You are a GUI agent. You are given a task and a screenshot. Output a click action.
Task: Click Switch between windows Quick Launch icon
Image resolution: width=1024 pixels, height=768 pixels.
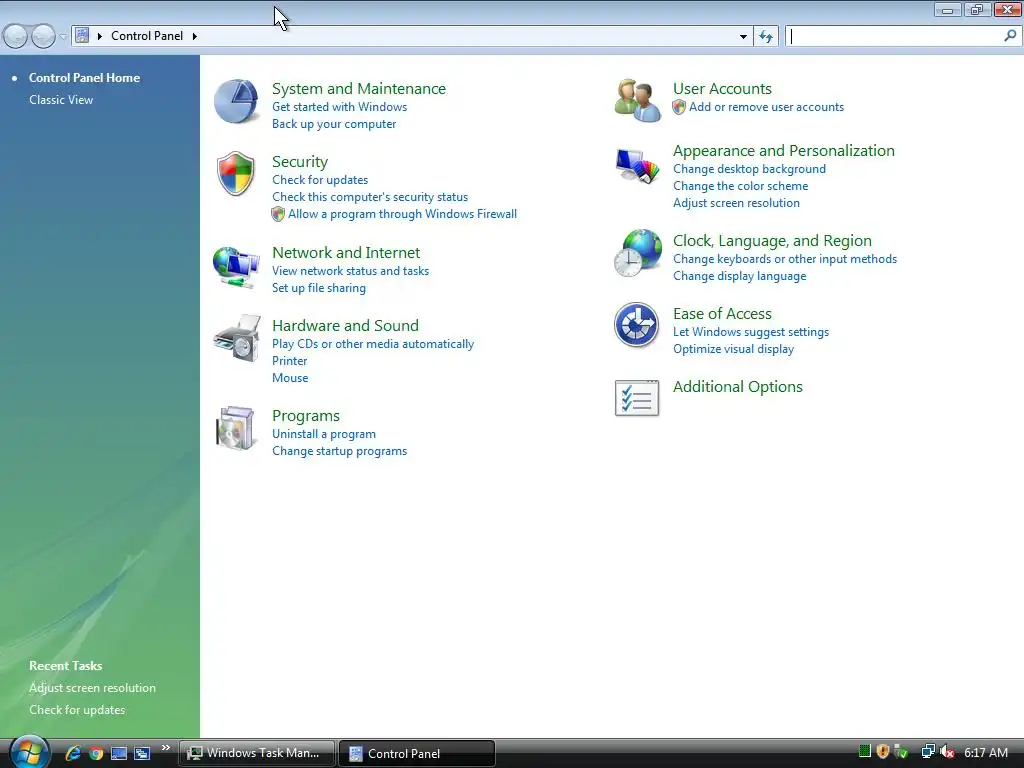tap(142, 753)
